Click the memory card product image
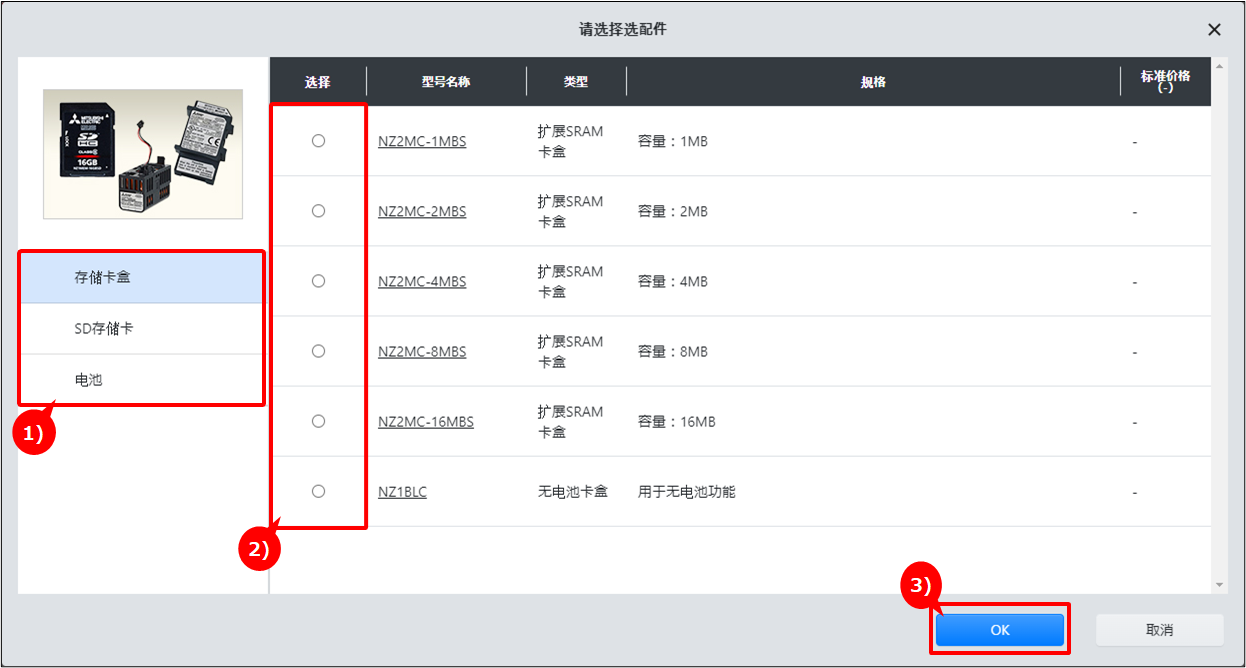The height and width of the screenshot is (668, 1246). click(x=142, y=154)
